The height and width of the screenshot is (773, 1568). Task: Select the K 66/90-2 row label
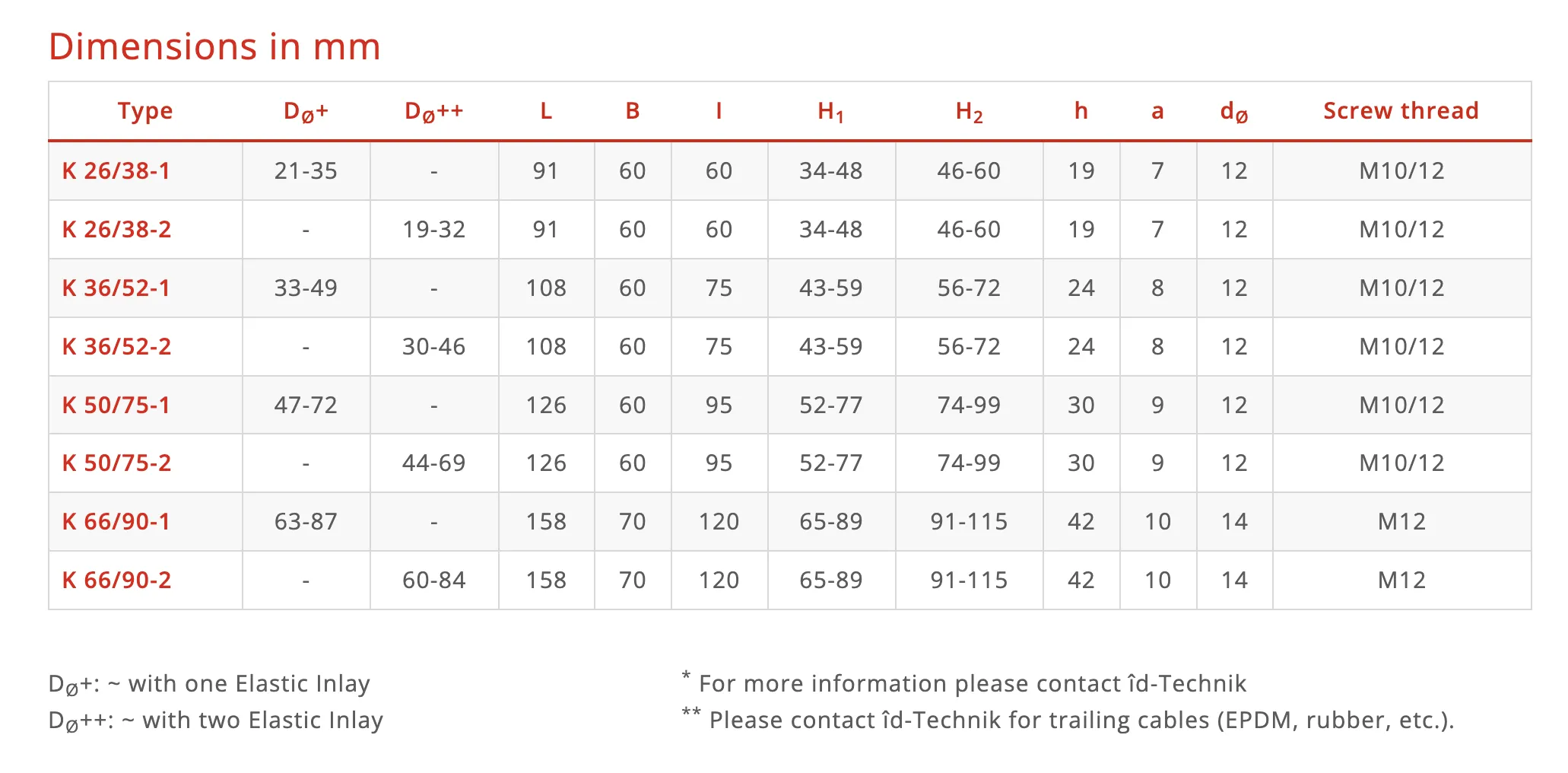pyautogui.click(x=116, y=580)
